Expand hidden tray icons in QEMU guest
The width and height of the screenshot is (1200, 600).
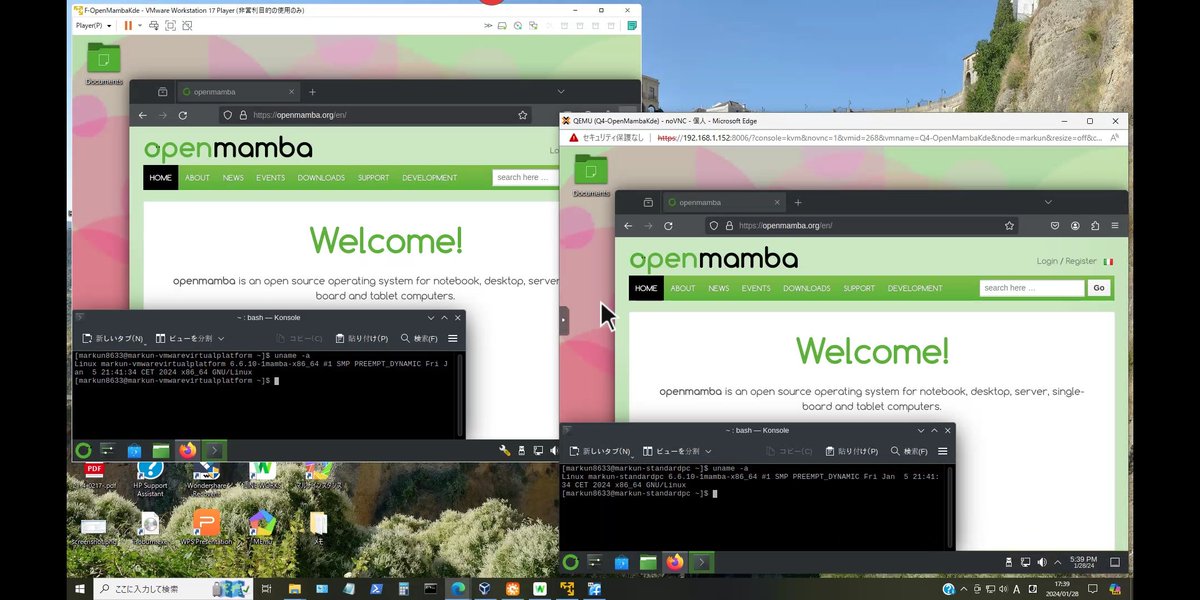coord(1058,562)
